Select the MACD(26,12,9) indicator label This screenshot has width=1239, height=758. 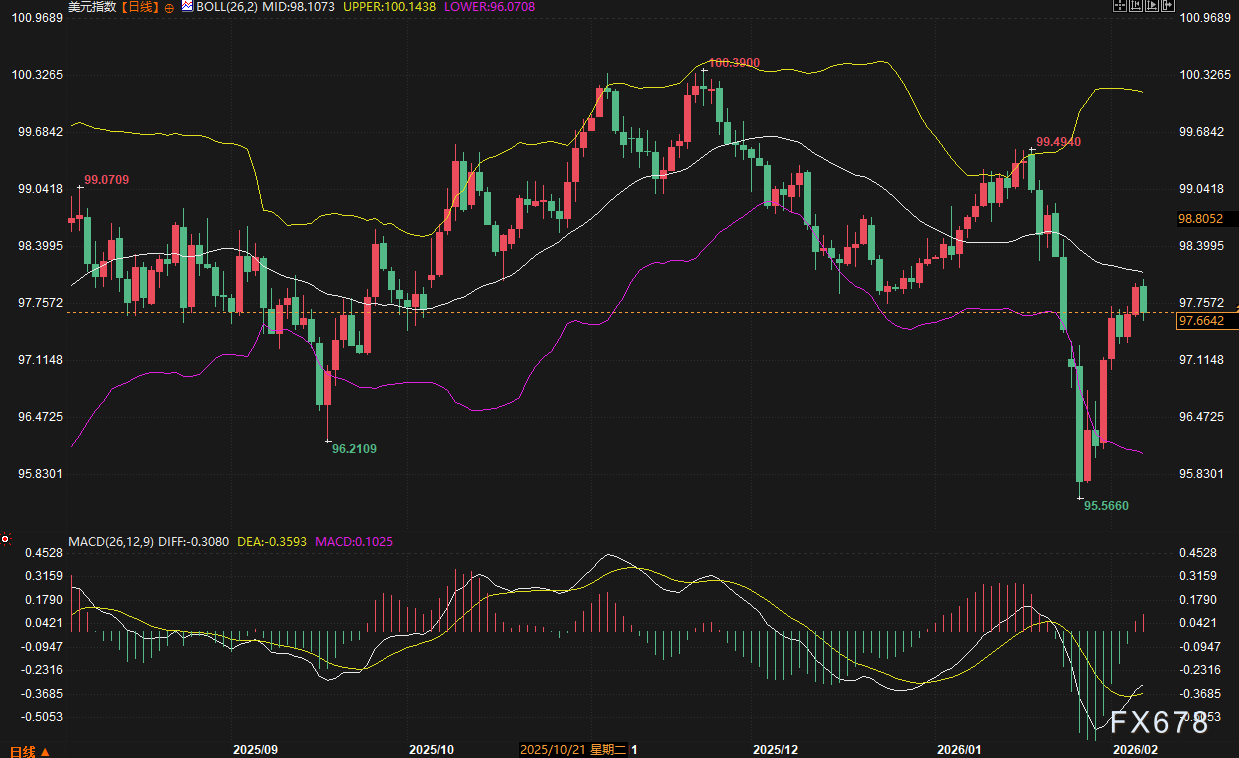[x=112, y=542]
